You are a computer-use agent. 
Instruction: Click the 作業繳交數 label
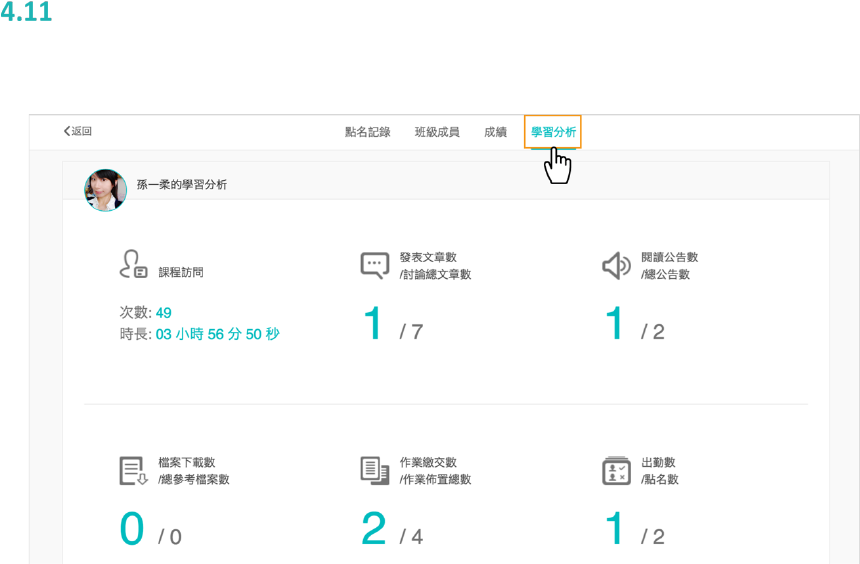pos(428,462)
